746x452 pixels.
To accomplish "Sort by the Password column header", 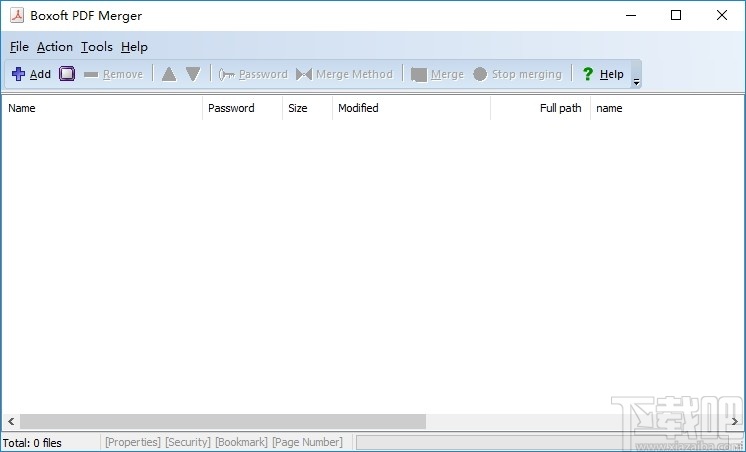I will point(242,108).
